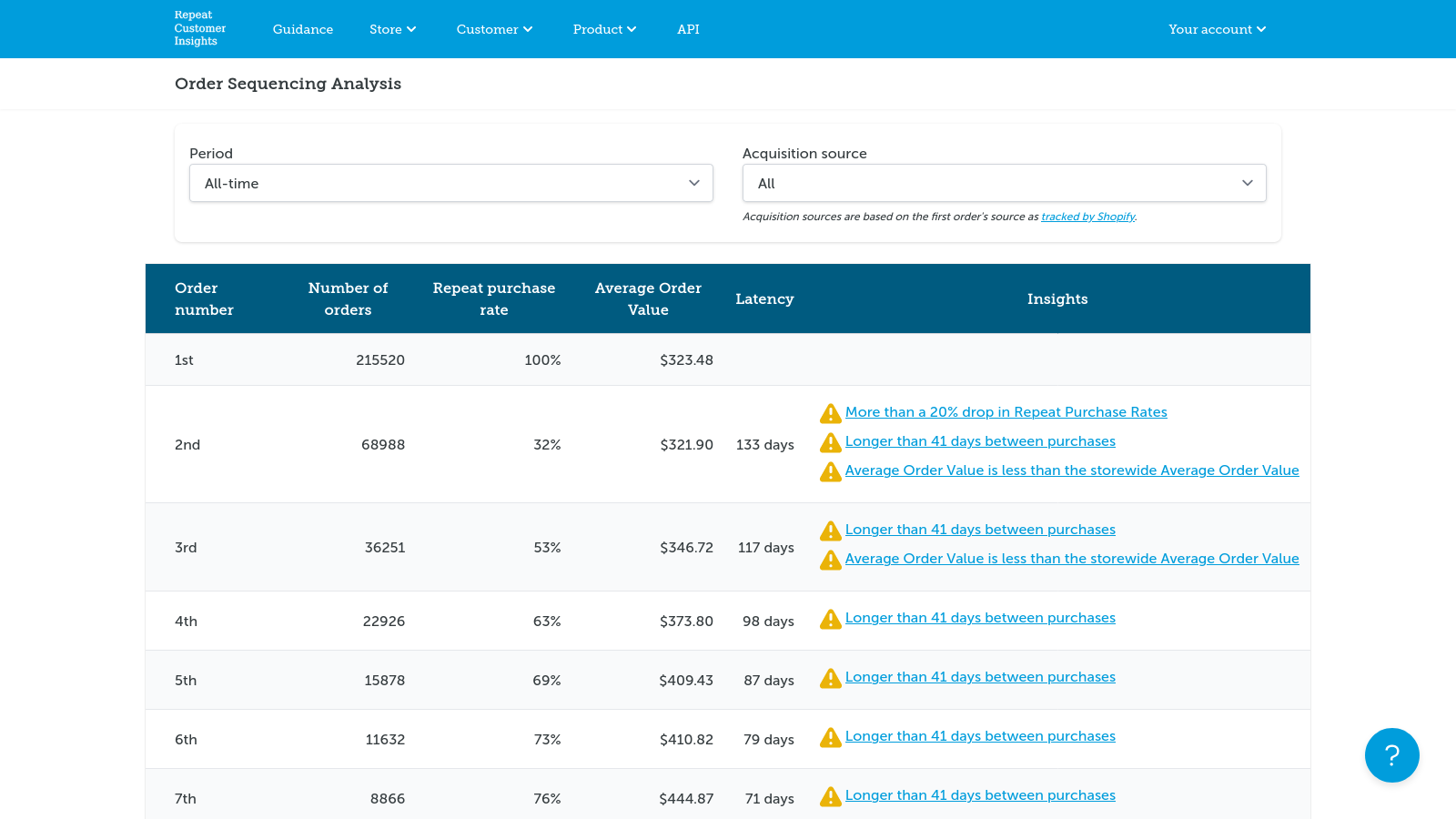Click warning icon in the 7th order row
The width and height of the screenshot is (1456, 819).
pos(831,796)
